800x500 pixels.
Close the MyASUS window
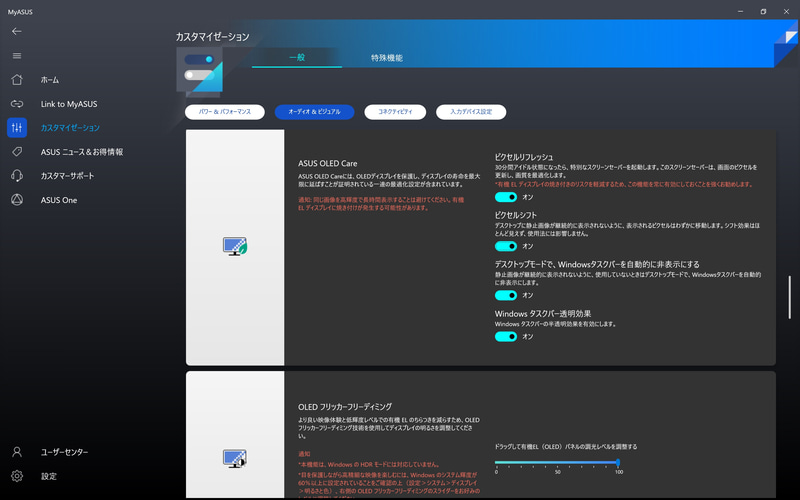[786, 11]
